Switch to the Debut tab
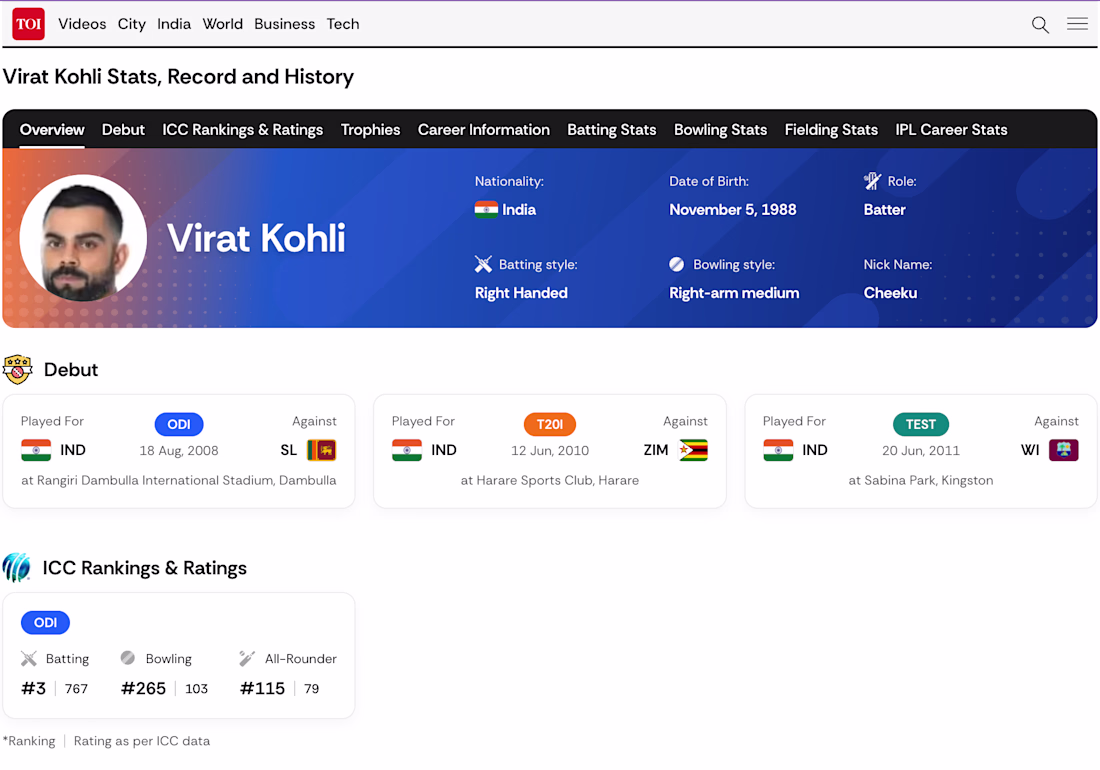 pyautogui.click(x=123, y=130)
